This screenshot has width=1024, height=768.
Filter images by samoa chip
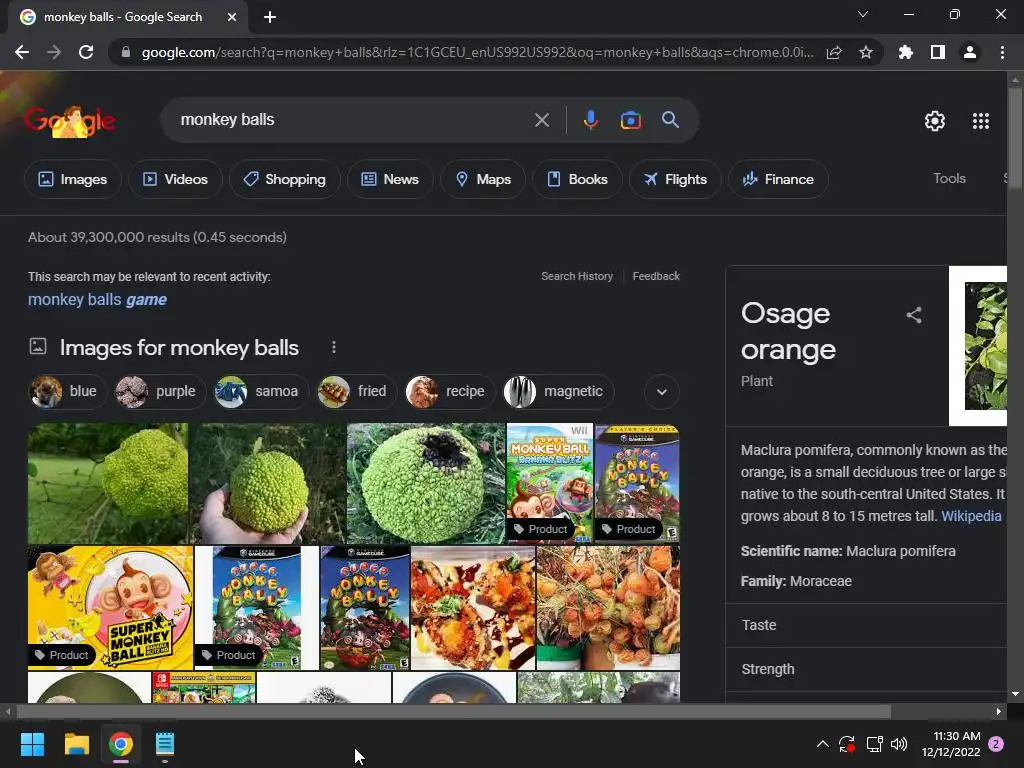click(x=261, y=391)
